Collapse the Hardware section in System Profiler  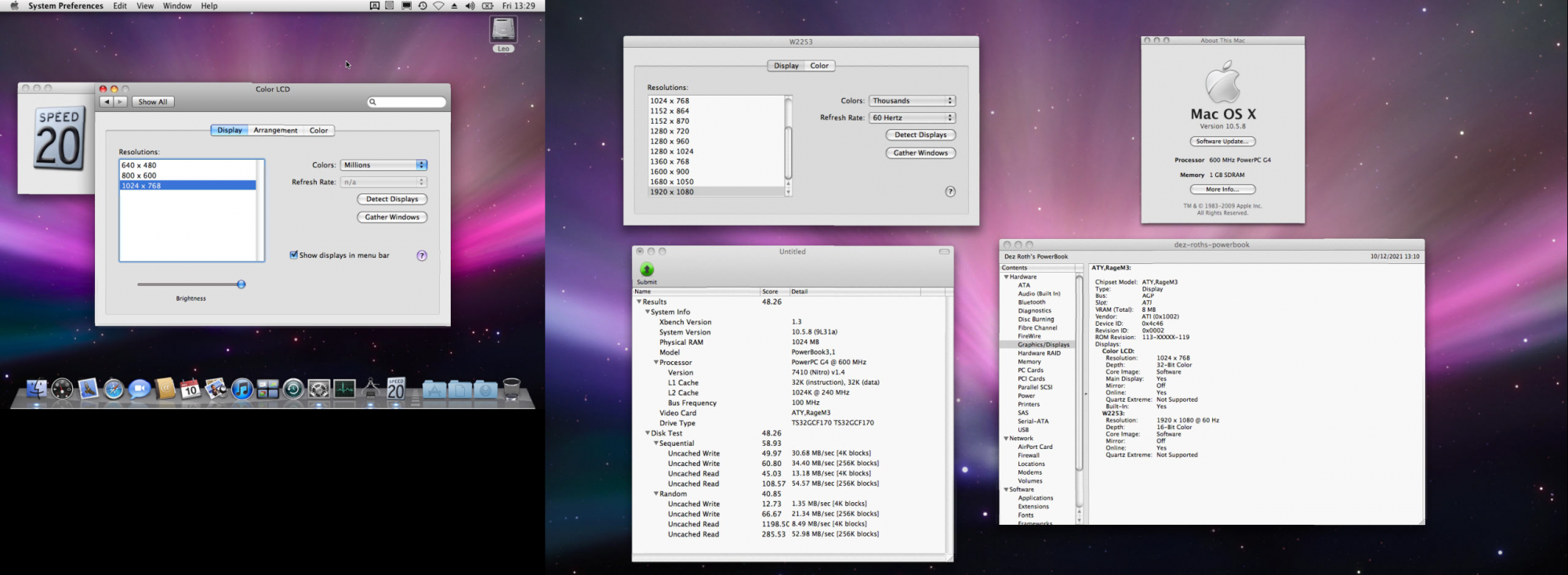(1006, 277)
